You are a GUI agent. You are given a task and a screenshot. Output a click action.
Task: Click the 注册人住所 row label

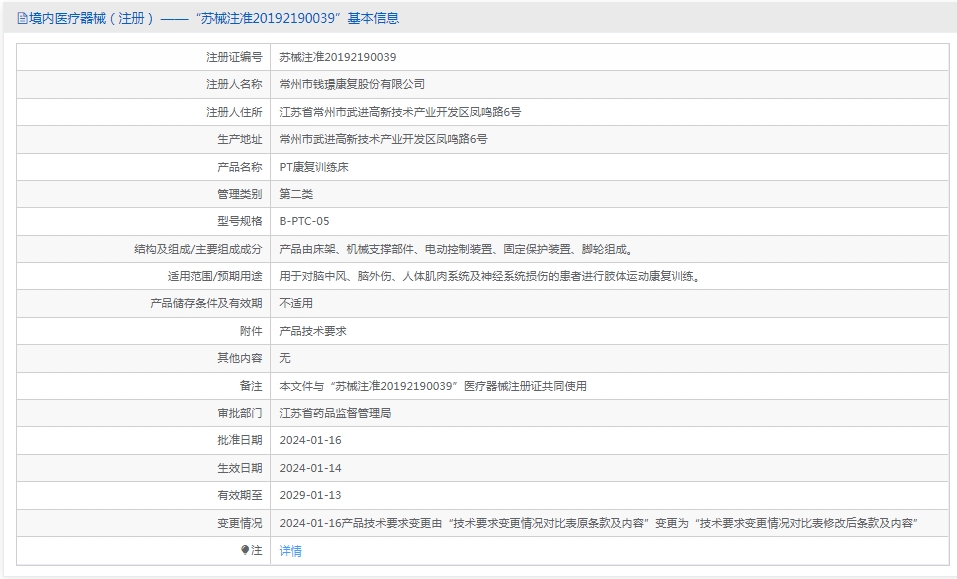(x=234, y=112)
